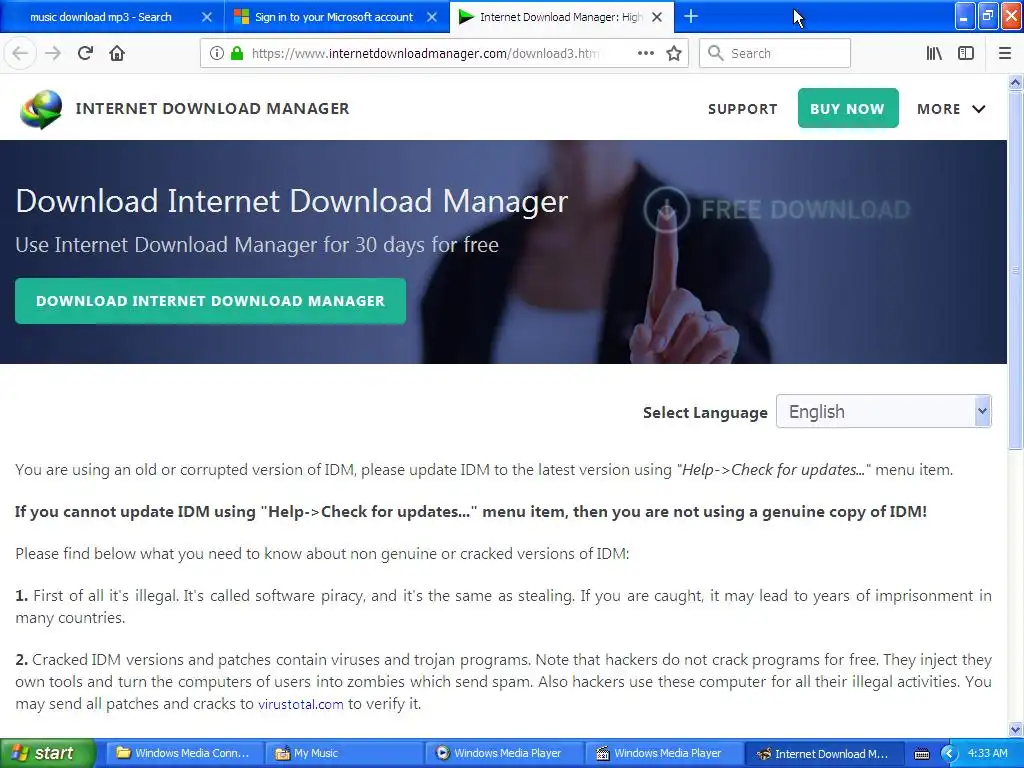
Task: Click the browser back arrow
Action: (x=20, y=53)
